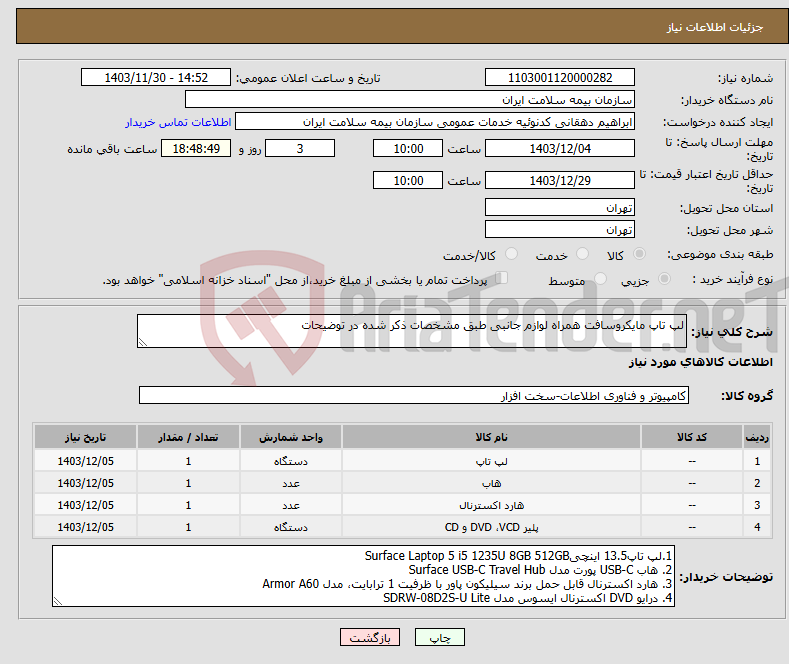Click the delivery city field تهران
The width and height of the screenshot is (789, 664).
click(560, 229)
